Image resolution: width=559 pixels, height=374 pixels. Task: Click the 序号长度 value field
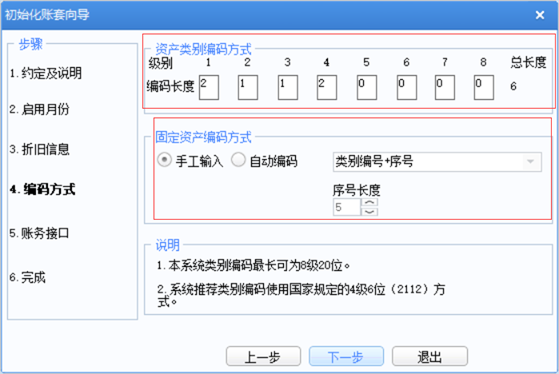(x=347, y=207)
